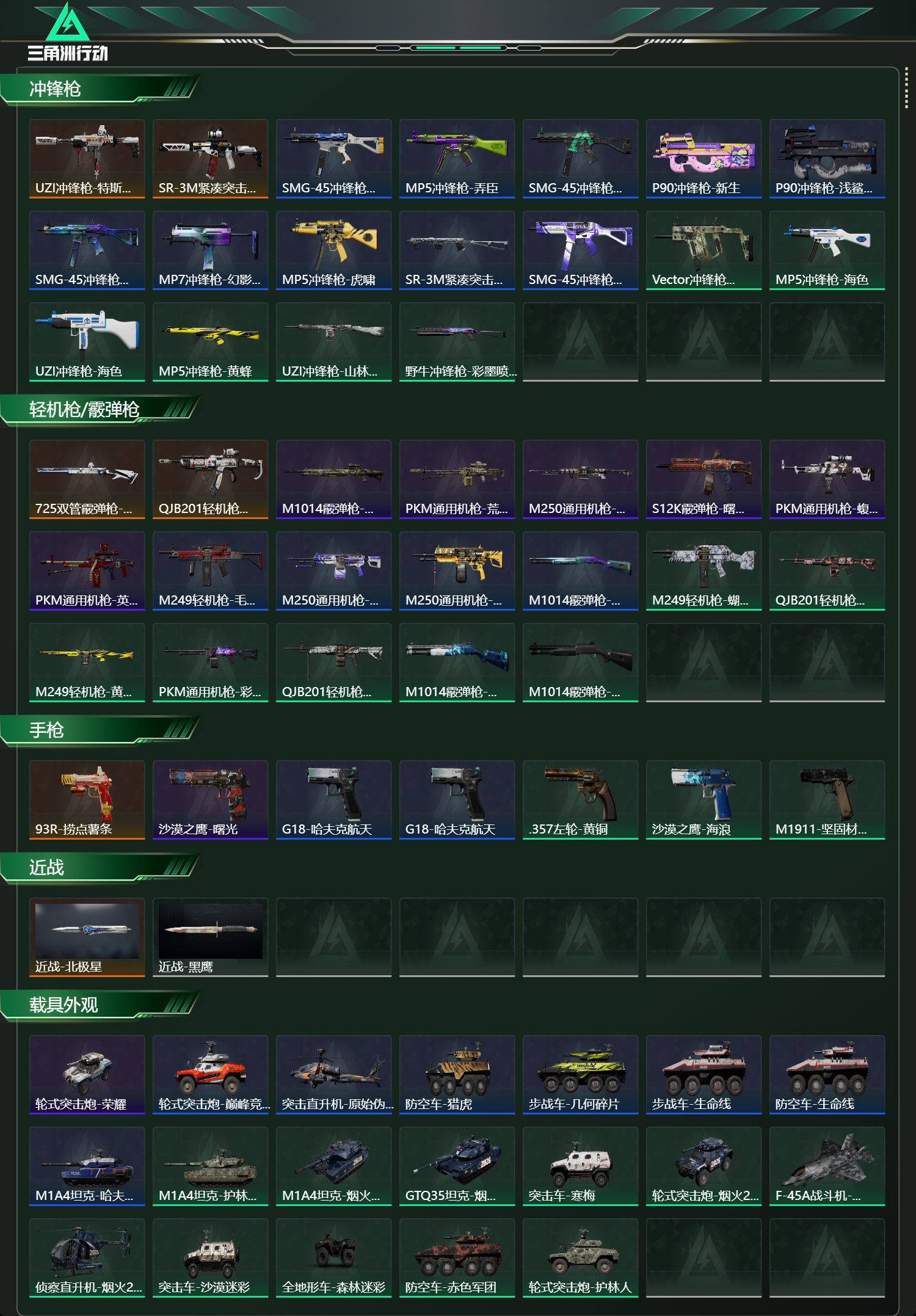The height and width of the screenshot is (1316, 916).
Task: Open the P90冲锋枪-新生 skin item
Action: 703,159
